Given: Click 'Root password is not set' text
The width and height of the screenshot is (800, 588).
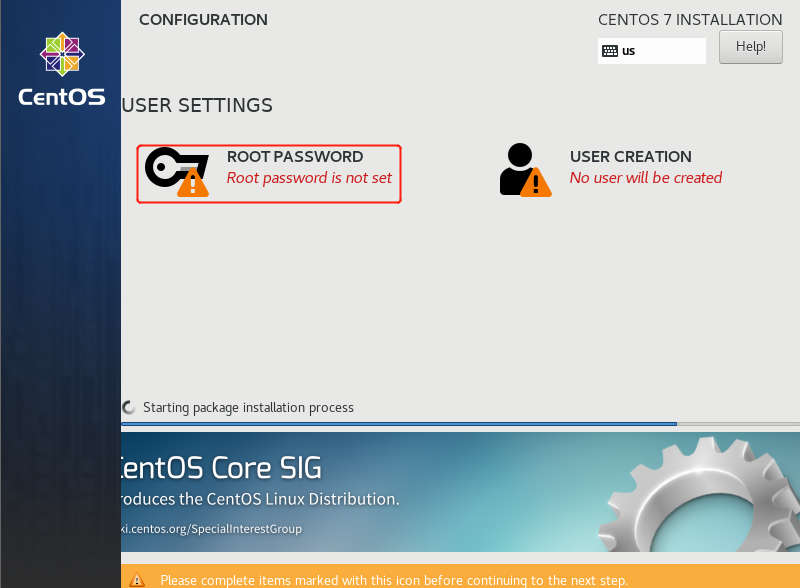Looking at the screenshot, I should pos(309,178).
